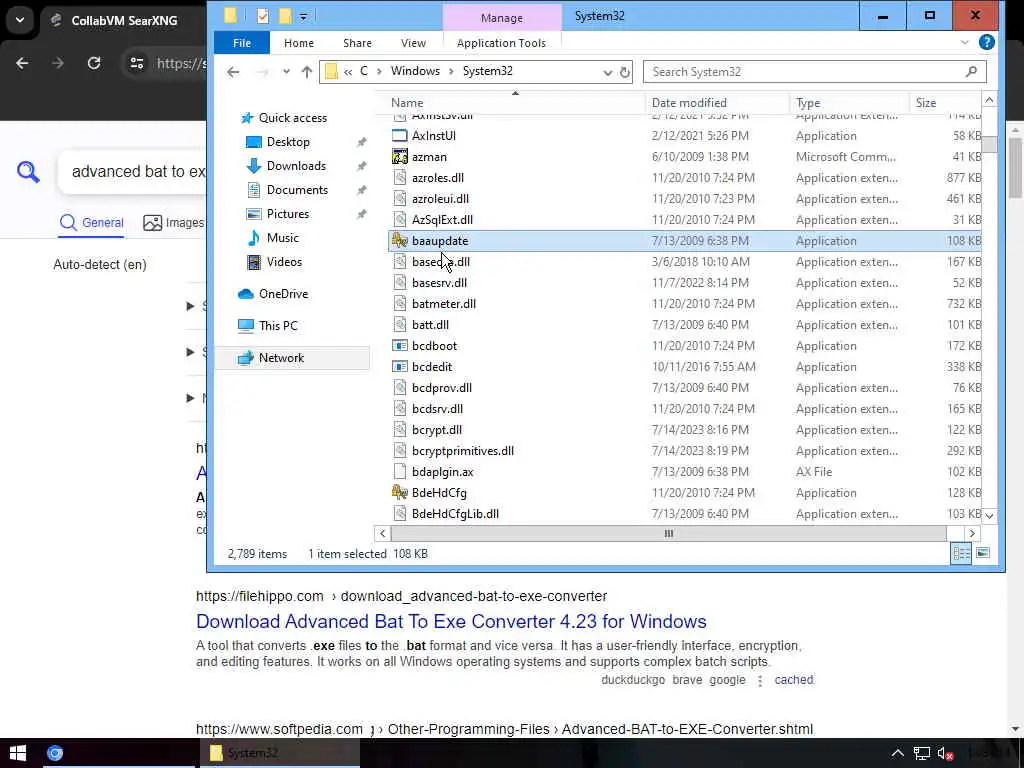Open the address bar history dropdown
Image resolution: width=1024 pixels, height=768 pixels.
(607, 72)
